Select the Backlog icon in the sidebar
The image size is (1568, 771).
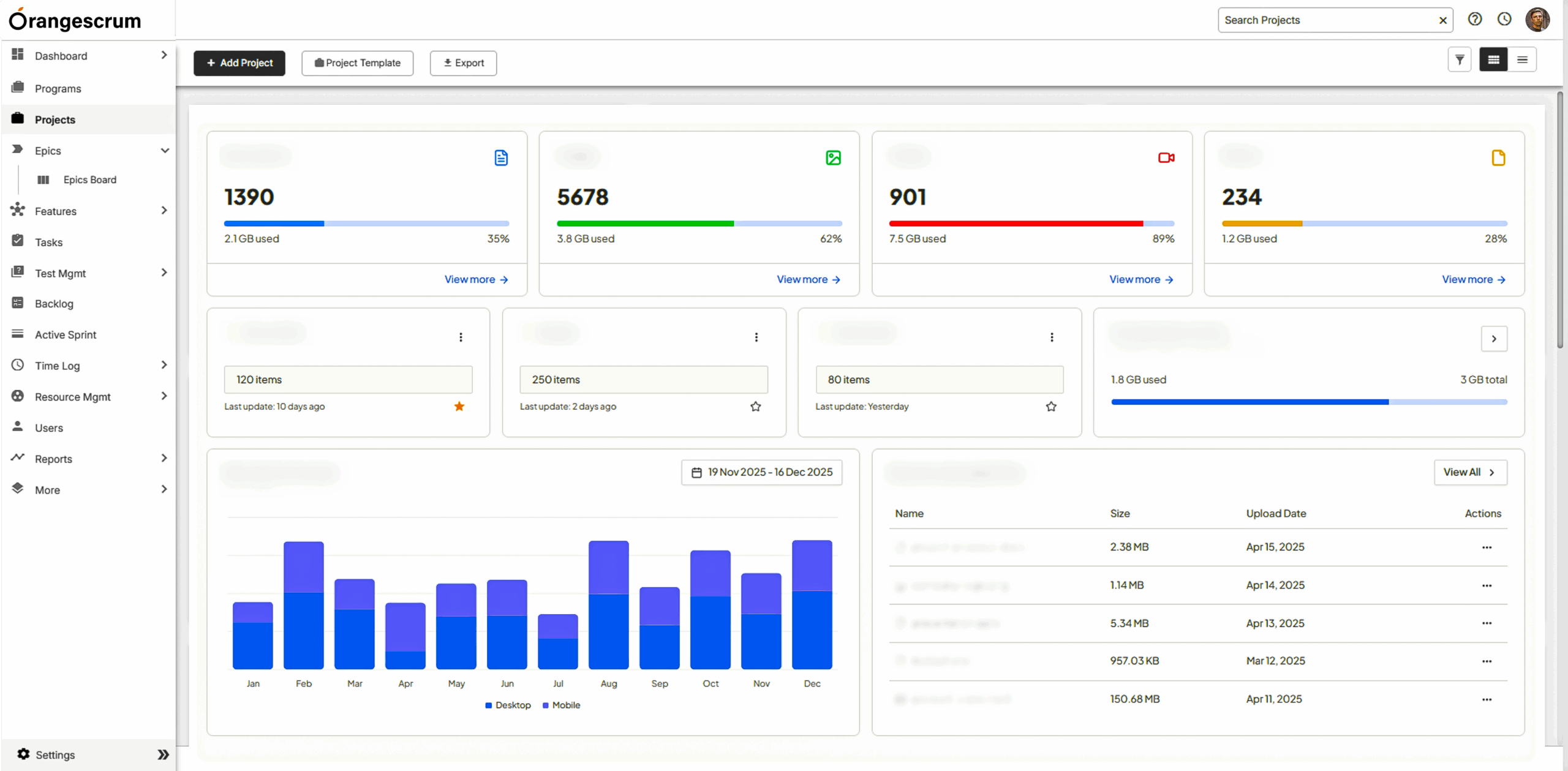tap(18, 303)
